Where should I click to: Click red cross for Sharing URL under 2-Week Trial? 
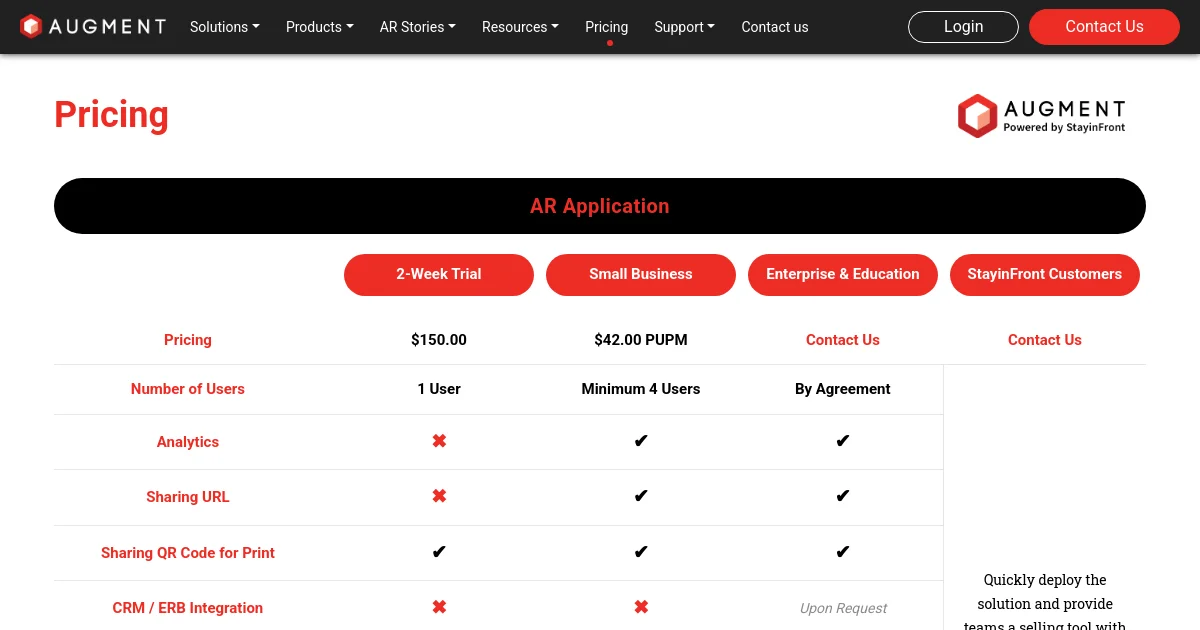click(x=439, y=496)
